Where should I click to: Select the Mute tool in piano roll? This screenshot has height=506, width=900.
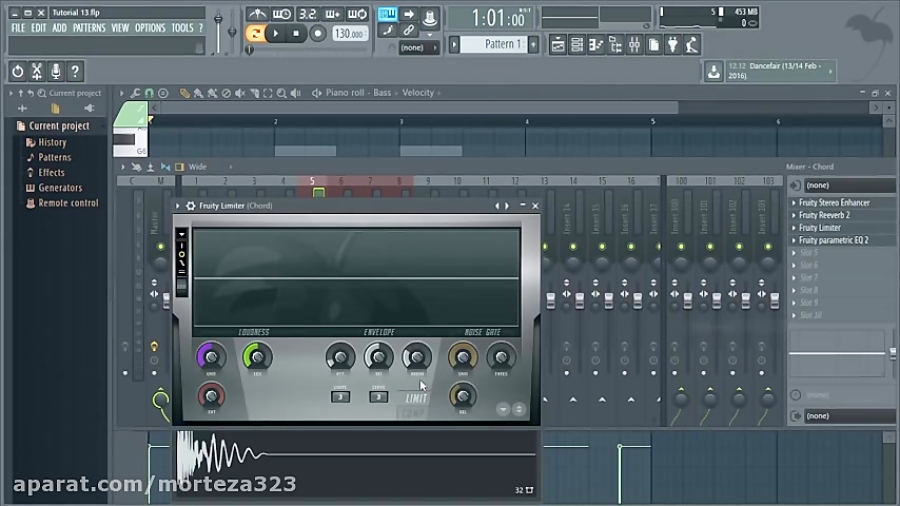(x=240, y=93)
